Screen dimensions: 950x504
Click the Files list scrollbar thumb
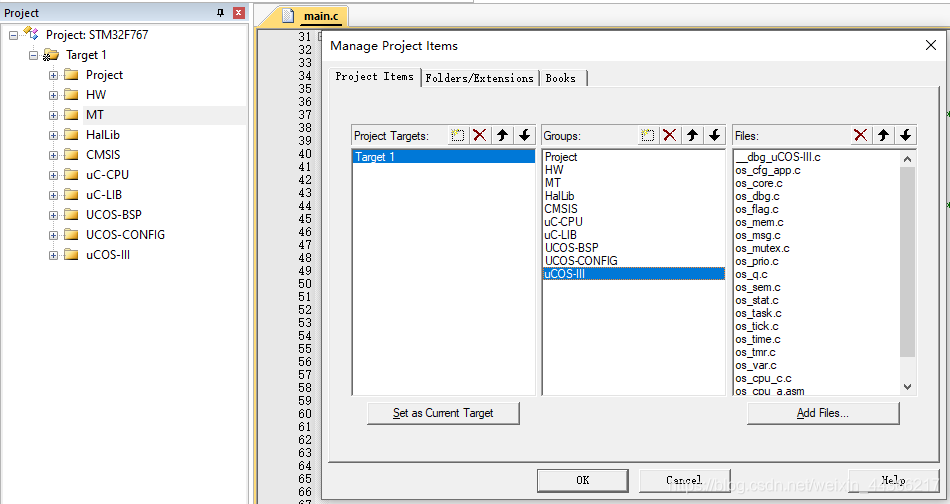(907, 262)
